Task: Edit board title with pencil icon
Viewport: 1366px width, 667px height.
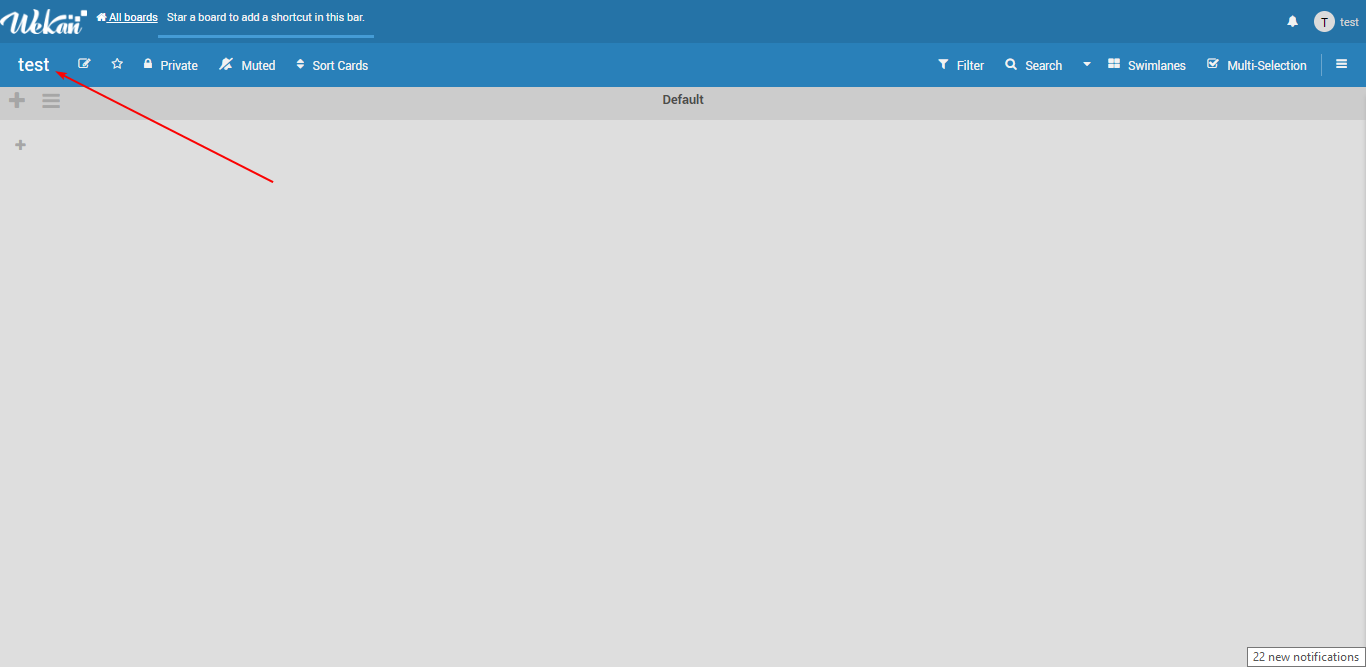Action: pos(84,64)
